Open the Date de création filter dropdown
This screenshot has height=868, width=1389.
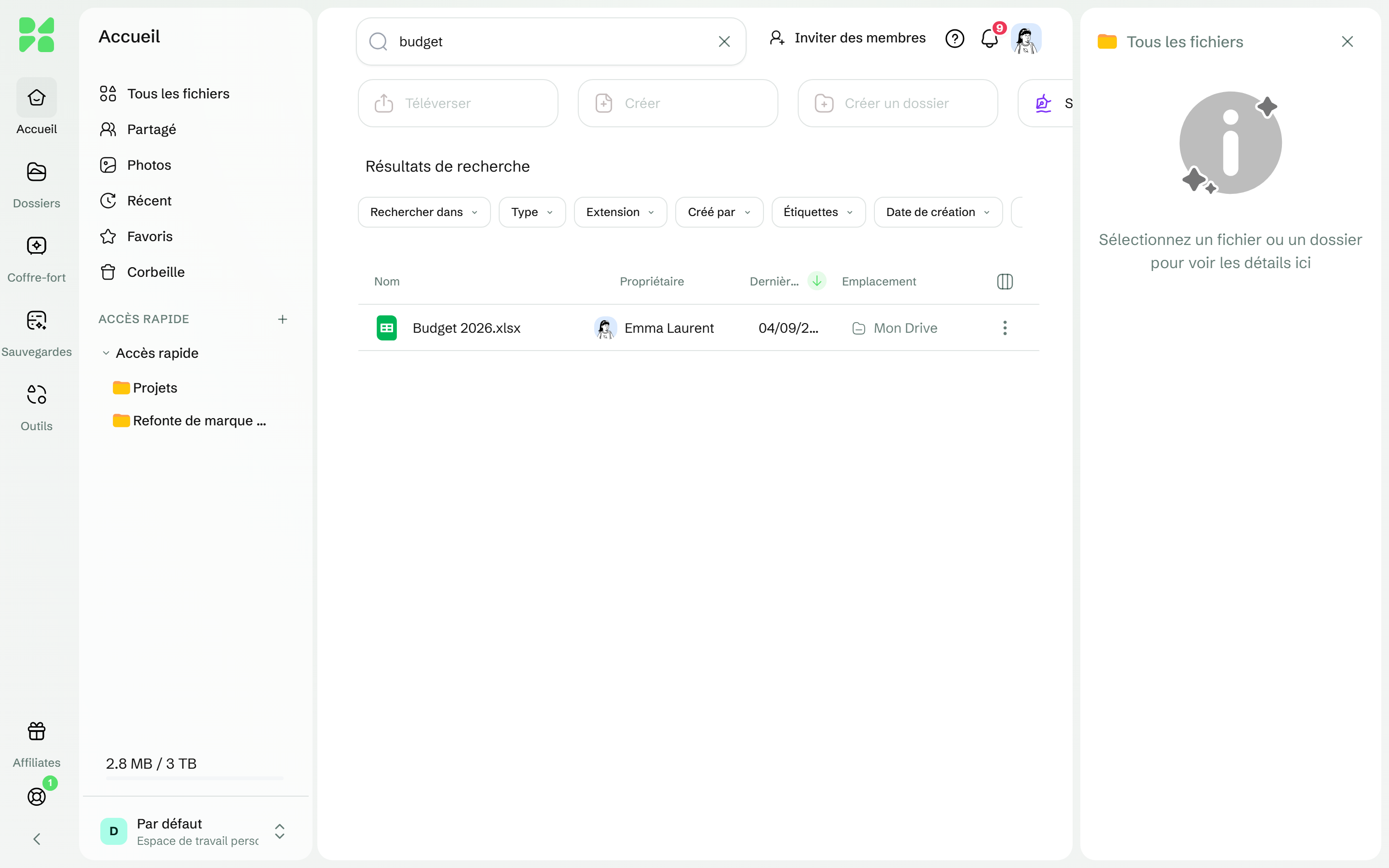tap(938, 212)
